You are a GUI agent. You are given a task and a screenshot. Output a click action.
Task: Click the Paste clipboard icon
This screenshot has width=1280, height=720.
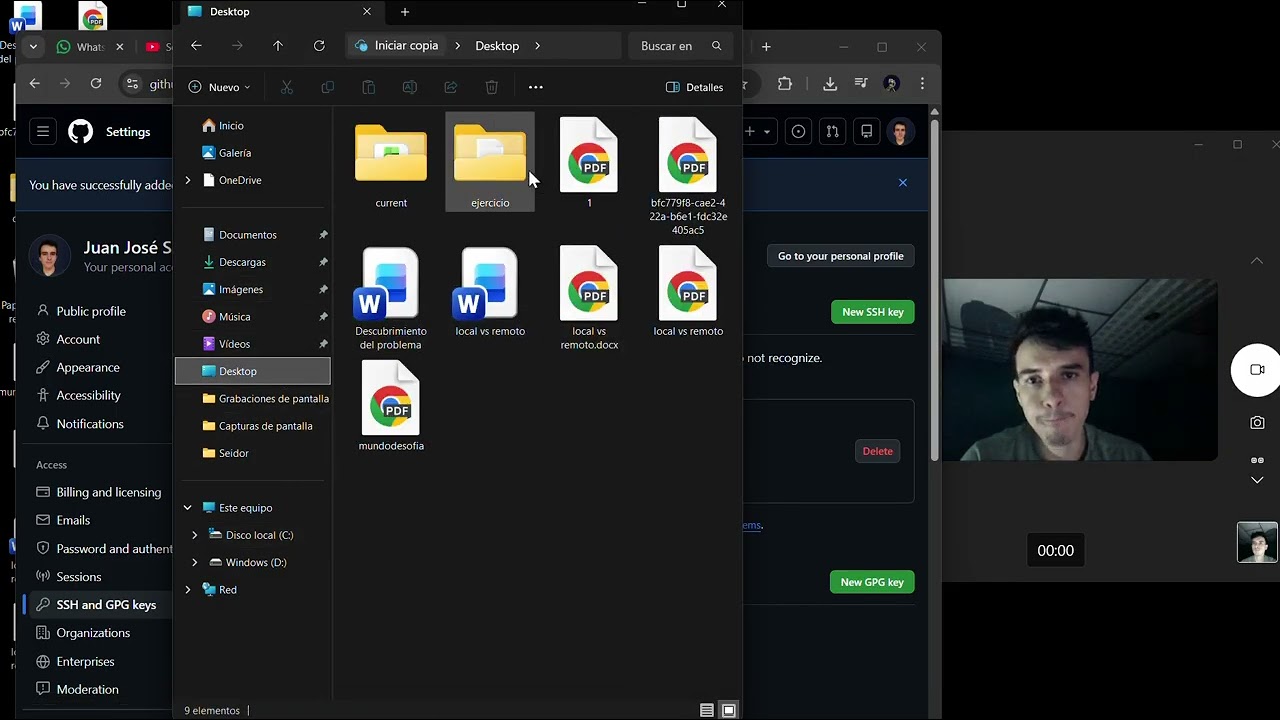[x=368, y=87]
